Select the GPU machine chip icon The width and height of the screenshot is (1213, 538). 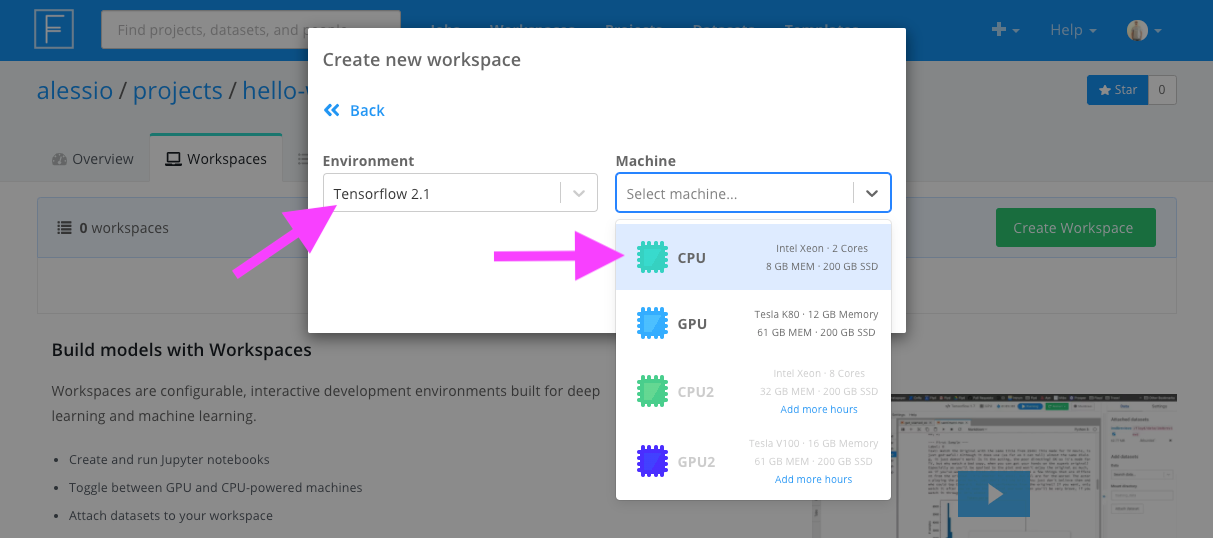pos(652,324)
